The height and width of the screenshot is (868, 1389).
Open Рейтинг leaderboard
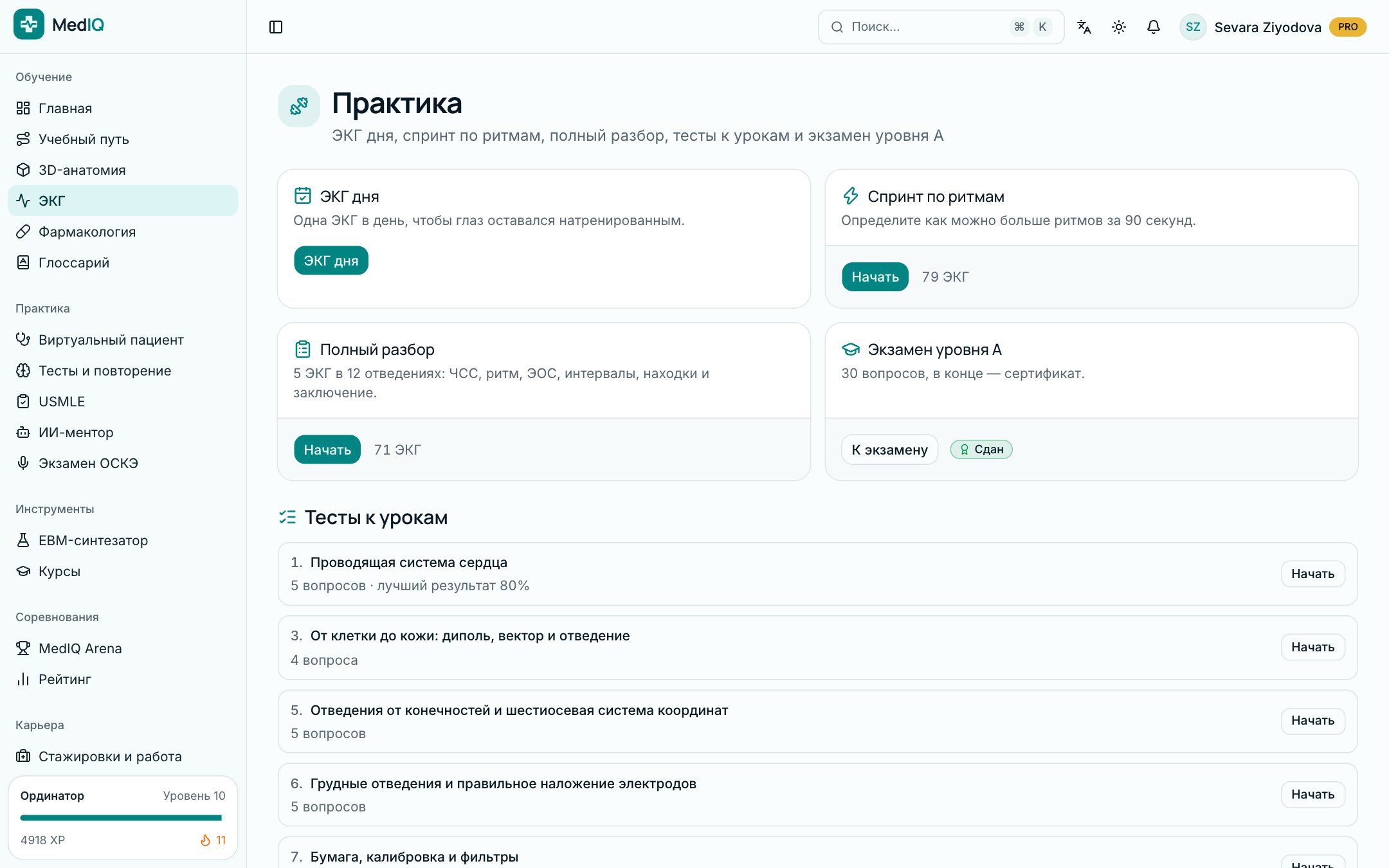[x=123, y=679]
